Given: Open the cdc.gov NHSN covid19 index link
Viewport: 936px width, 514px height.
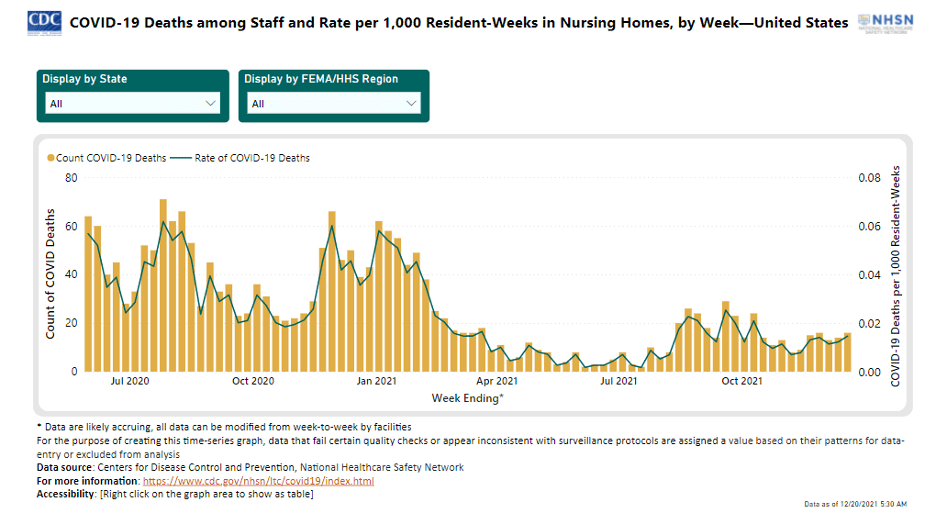Looking at the screenshot, I should [x=258, y=481].
